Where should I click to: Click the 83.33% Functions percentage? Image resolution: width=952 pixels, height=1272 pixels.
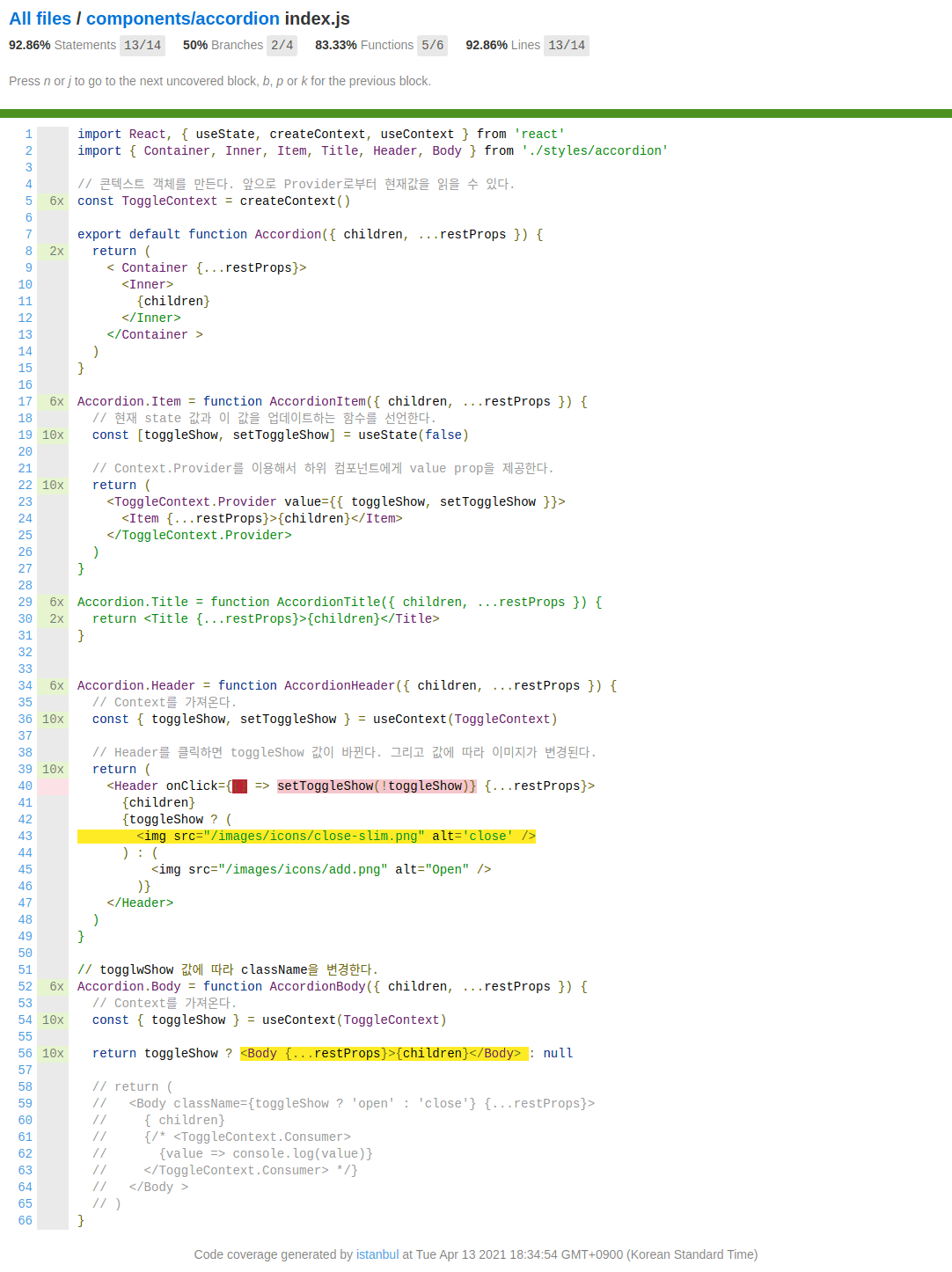click(336, 45)
